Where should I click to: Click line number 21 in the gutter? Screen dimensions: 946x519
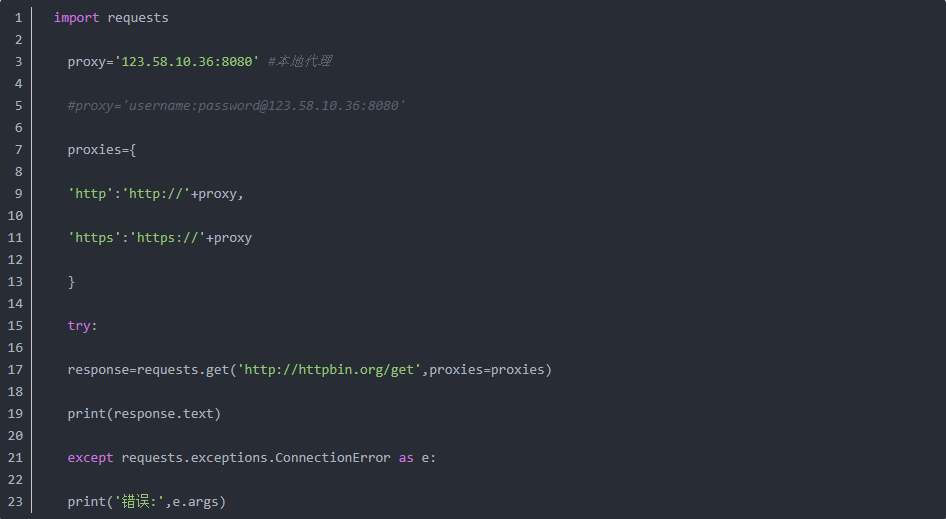(x=15, y=458)
